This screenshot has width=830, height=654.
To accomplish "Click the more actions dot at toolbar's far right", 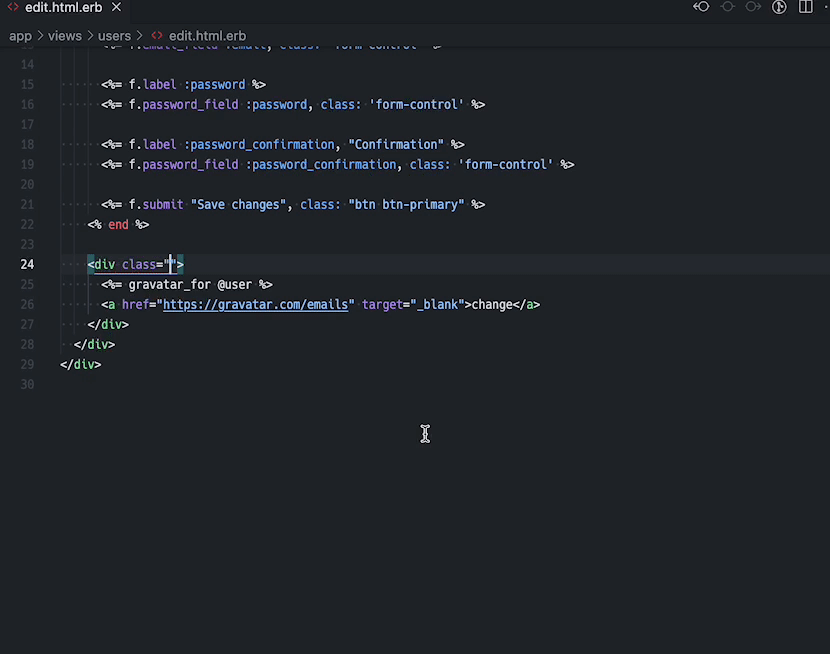I will [x=826, y=7].
